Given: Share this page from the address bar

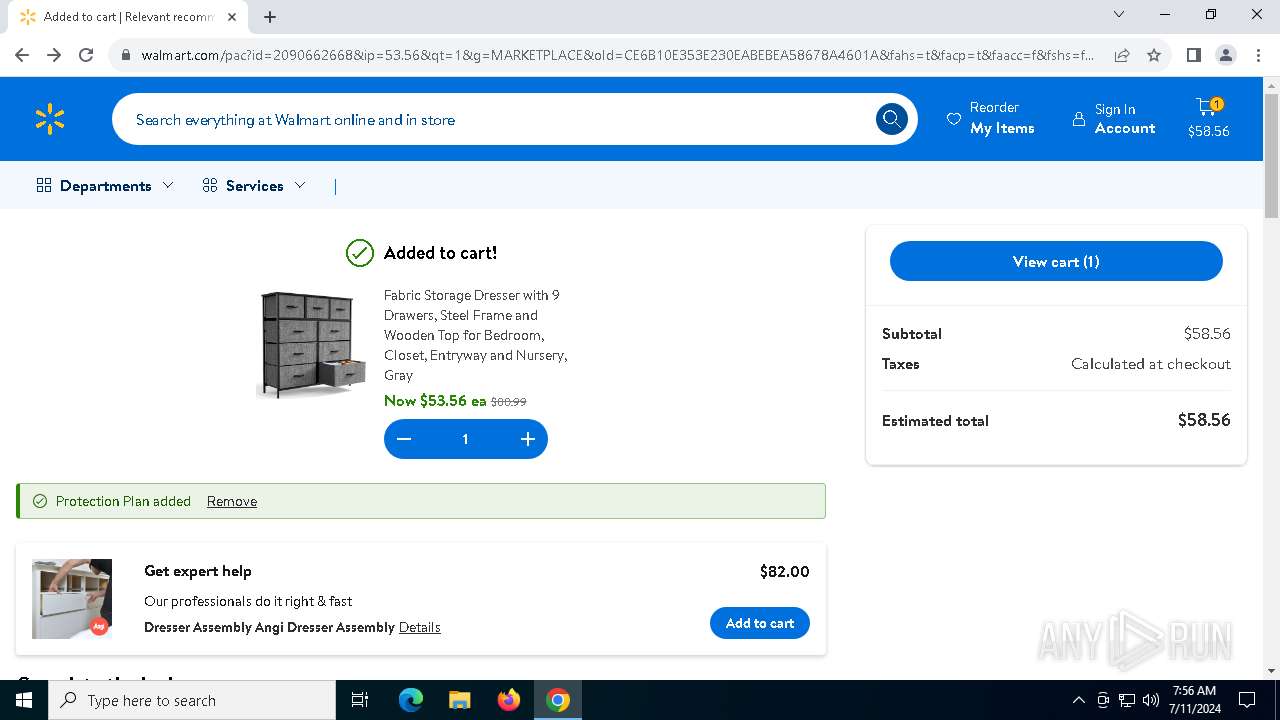Looking at the screenshot, I should tap(1122, 55).
